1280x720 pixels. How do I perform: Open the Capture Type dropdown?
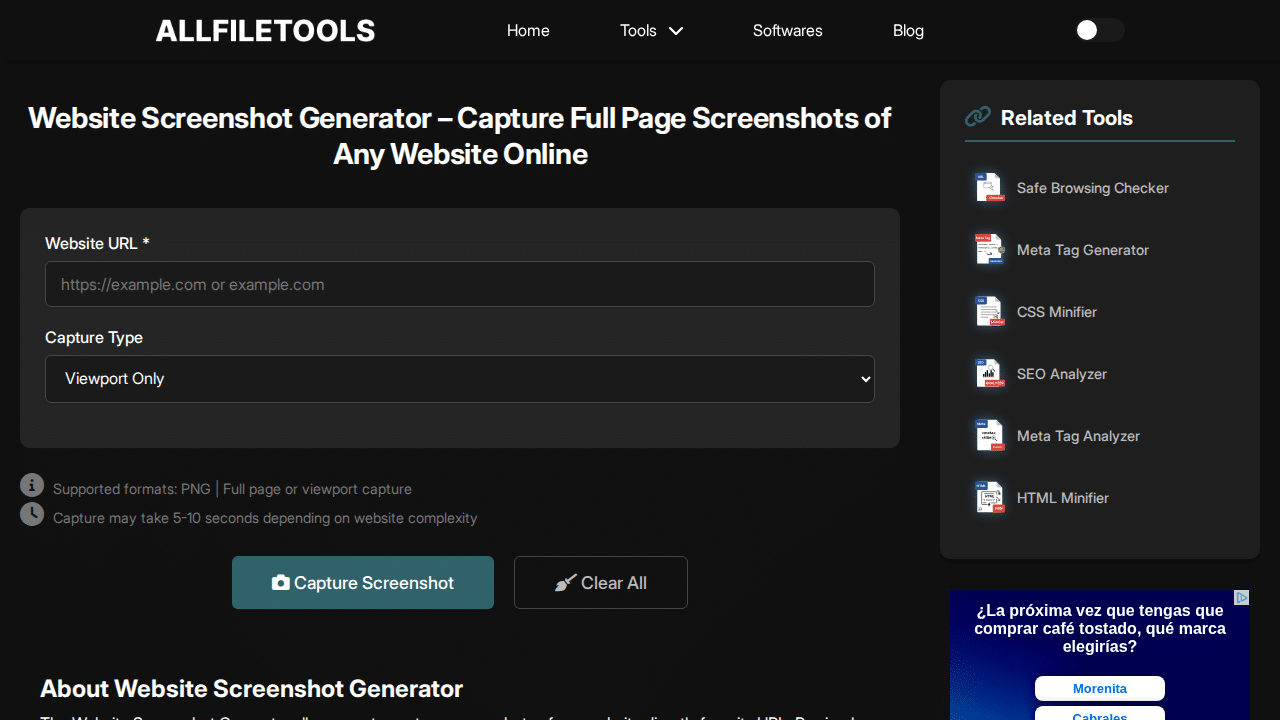coord(460,379)
